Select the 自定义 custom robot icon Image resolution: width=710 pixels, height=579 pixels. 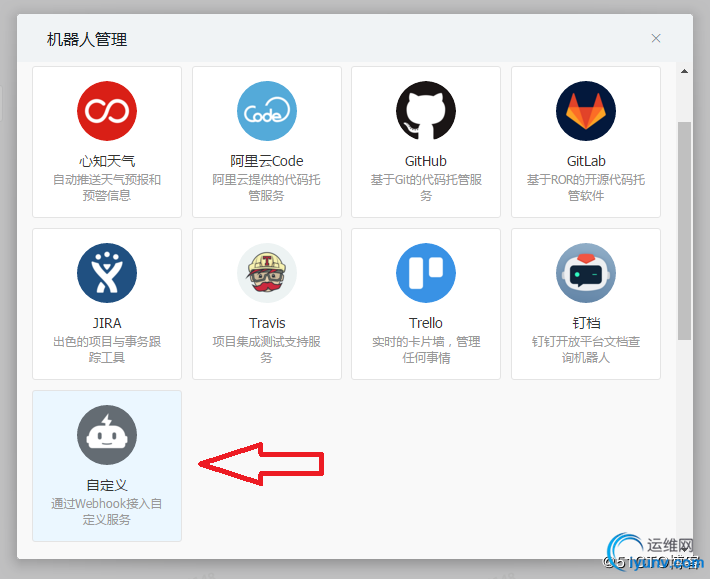(107, 435)
